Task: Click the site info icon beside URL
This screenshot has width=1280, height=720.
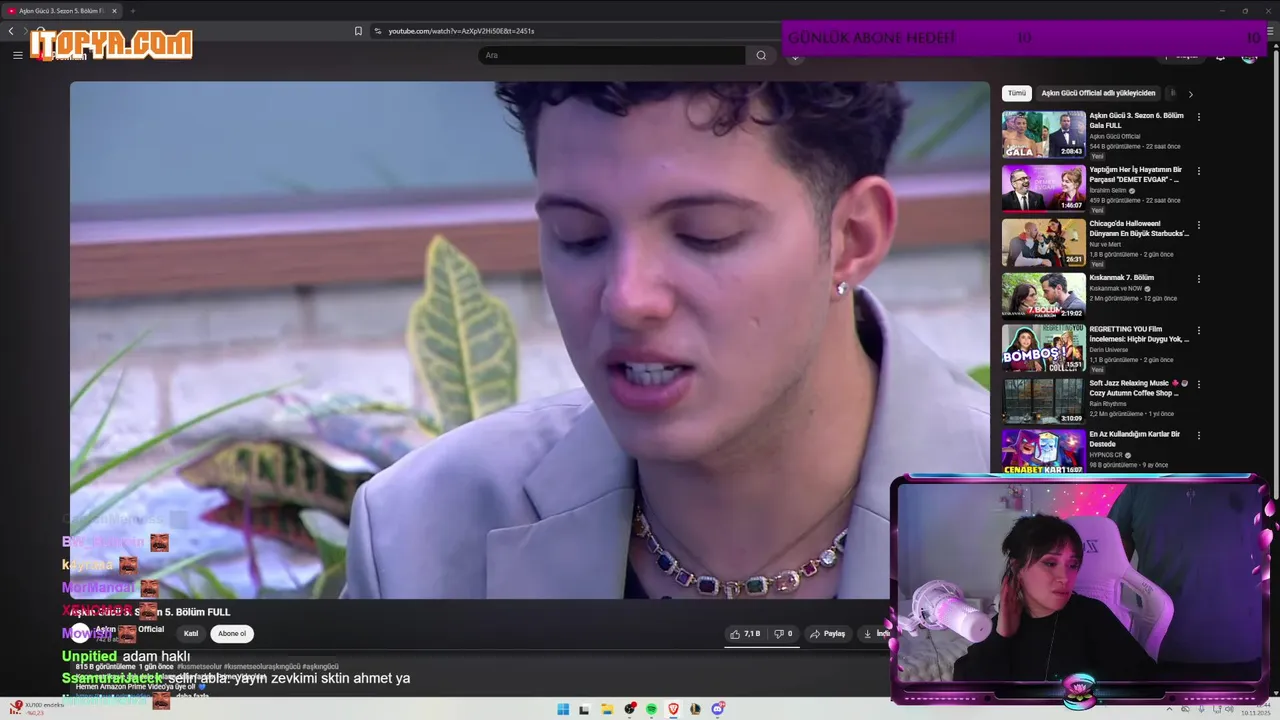Action: coord(378,31)
